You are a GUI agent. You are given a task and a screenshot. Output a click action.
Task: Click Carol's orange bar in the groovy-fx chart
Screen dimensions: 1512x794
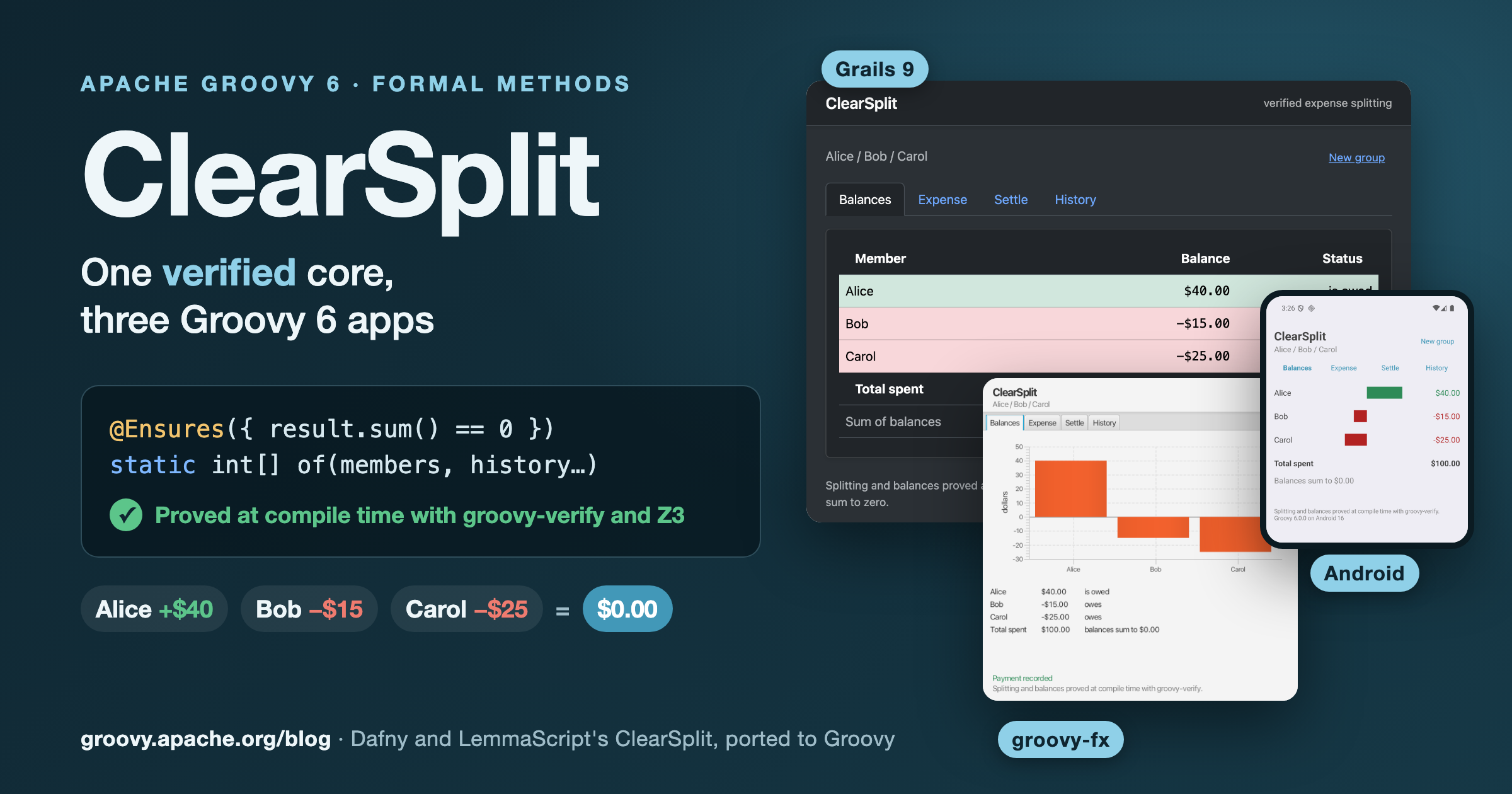click(x=1235, y=534)
